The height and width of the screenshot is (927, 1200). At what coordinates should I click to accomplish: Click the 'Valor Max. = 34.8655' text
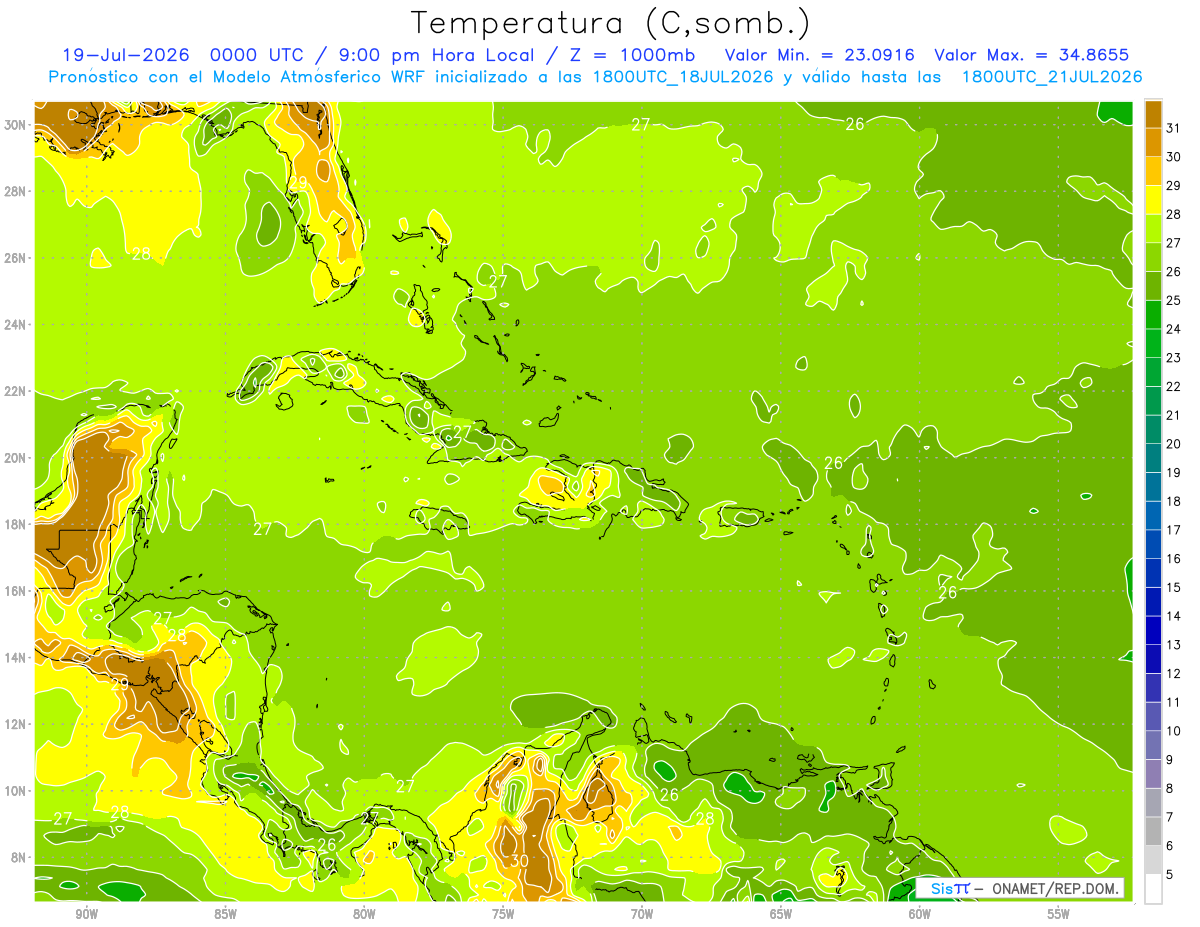point(1031,55)
